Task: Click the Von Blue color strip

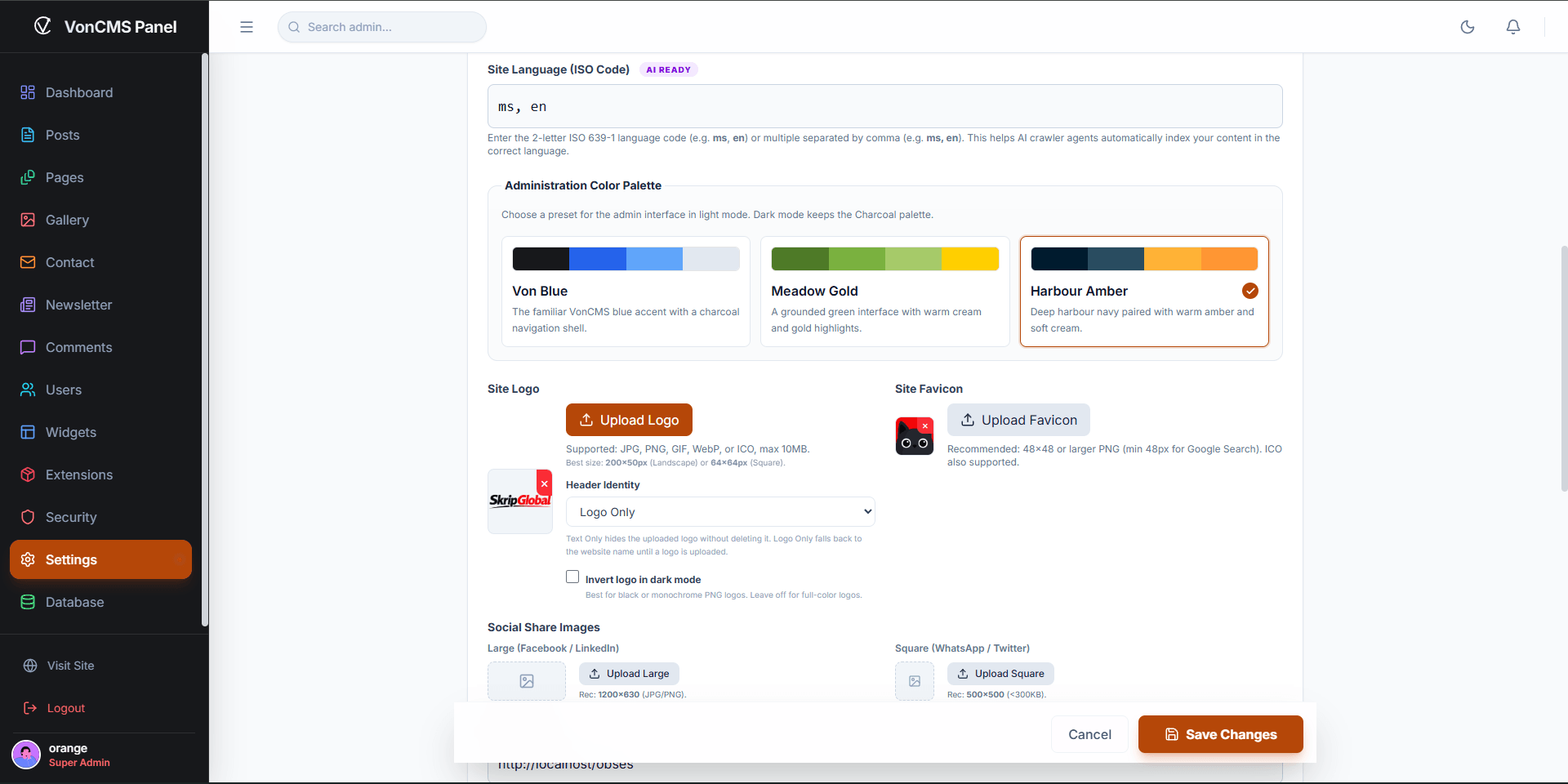Action: coord(626,259)
